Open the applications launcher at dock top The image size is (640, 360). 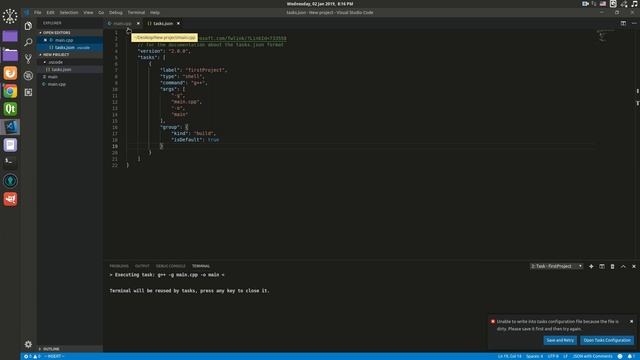[10, 16]
